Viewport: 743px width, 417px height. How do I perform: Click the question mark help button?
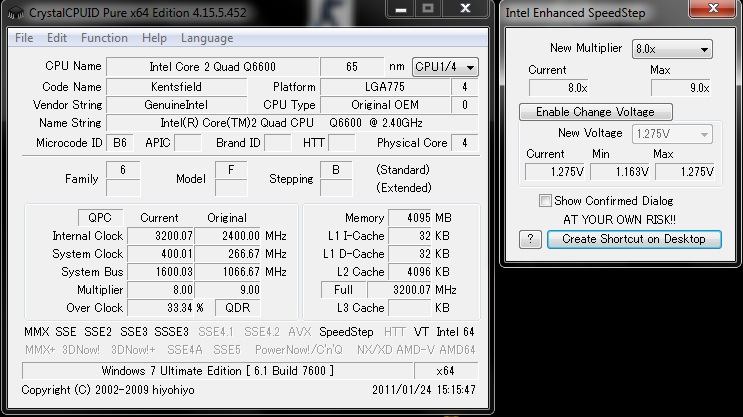click(x=530, y=239)
